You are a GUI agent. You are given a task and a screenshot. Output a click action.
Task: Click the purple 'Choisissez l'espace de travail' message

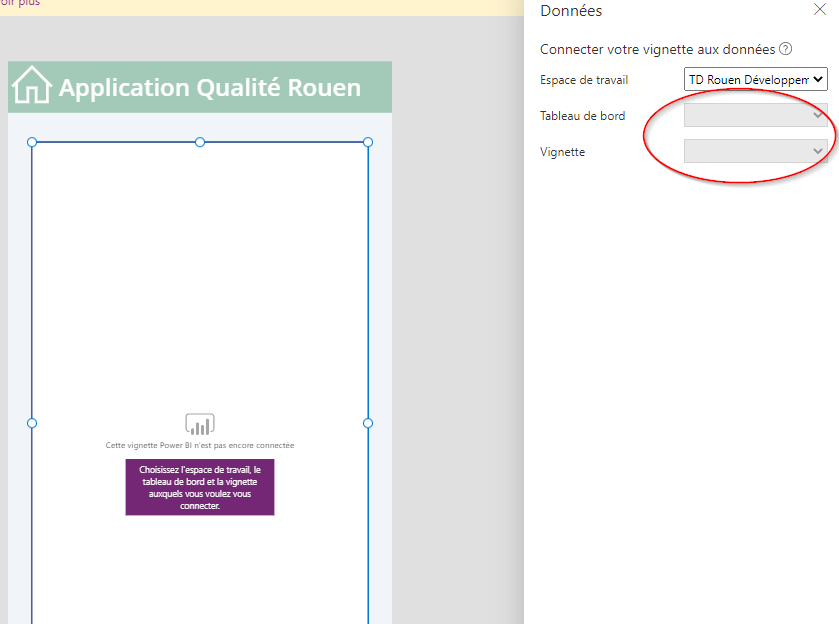pos(200,487)
